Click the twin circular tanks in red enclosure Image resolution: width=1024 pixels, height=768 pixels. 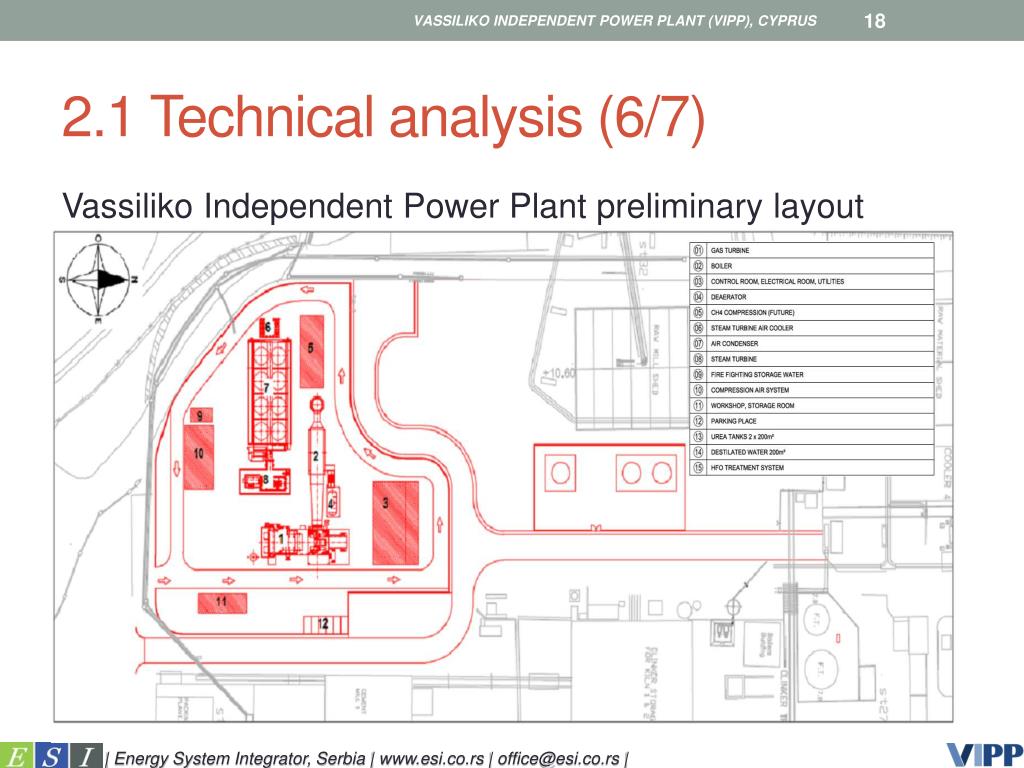(x=647, y=472)
